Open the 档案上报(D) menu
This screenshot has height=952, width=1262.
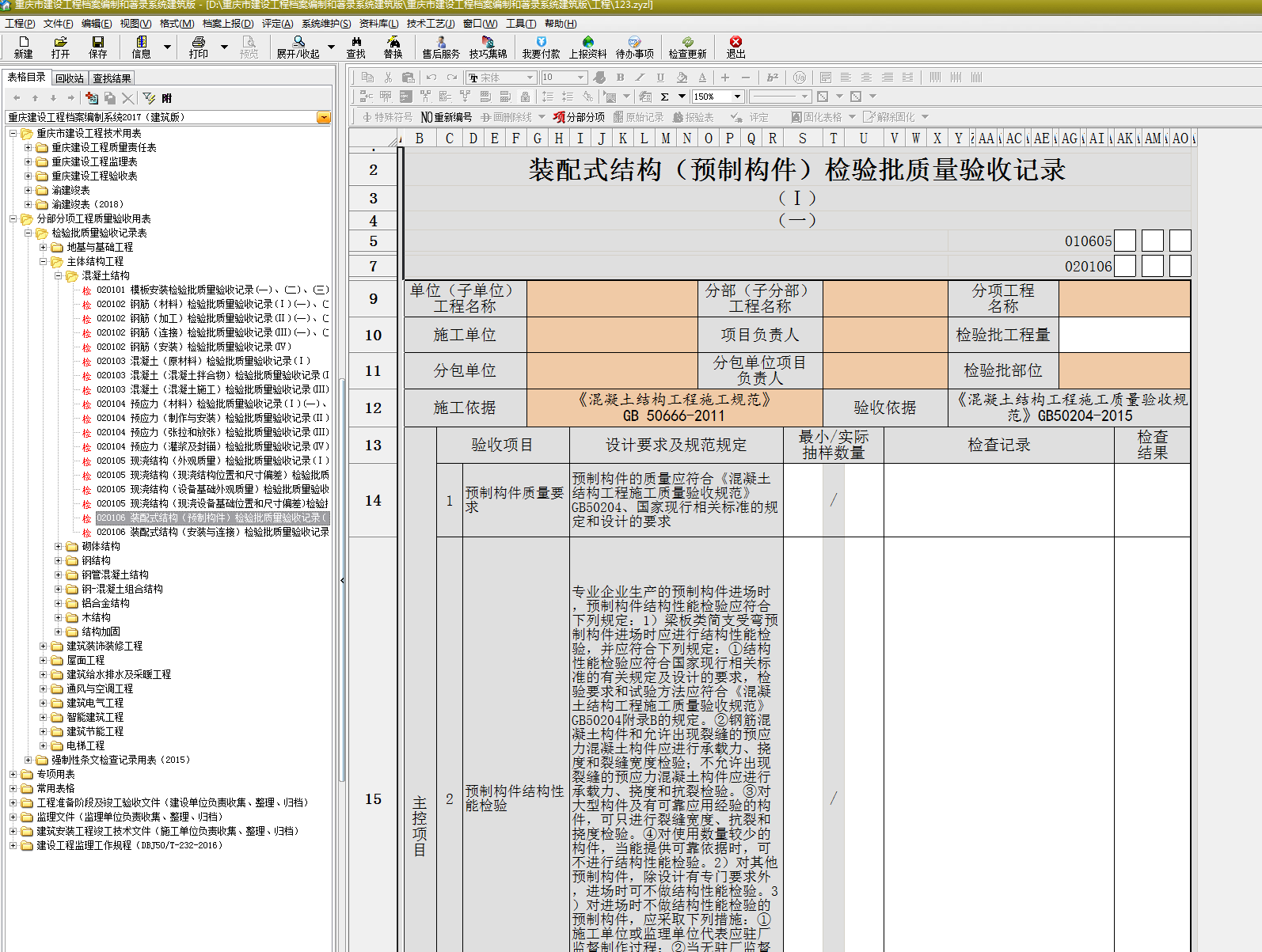(x=228, y=24)
